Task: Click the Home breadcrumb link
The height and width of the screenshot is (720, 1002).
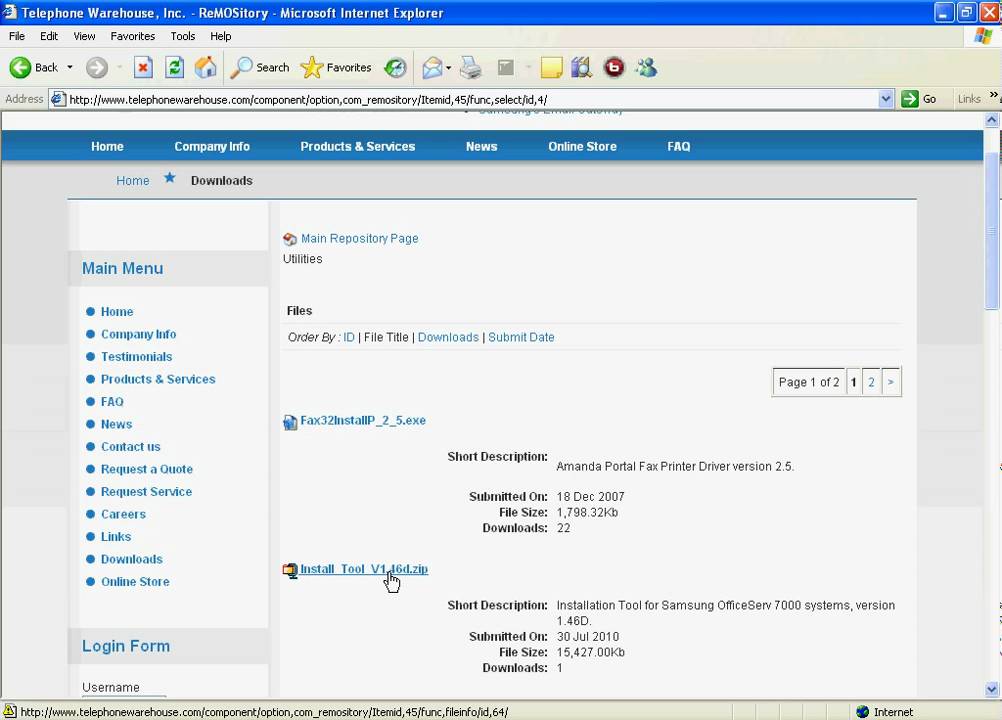Action: click(133, 181)
